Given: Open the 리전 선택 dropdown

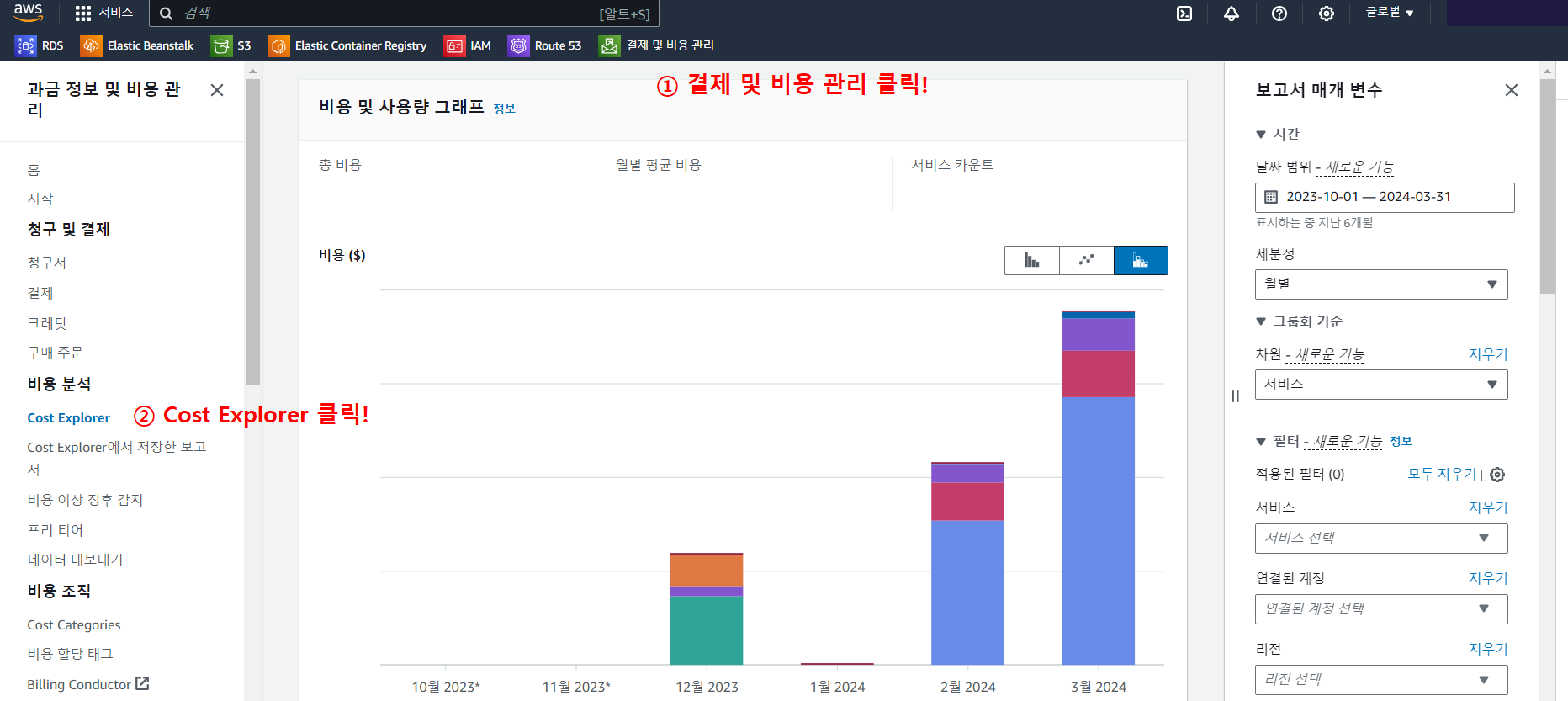Looking at the screenshot, I should (1381, 680).
